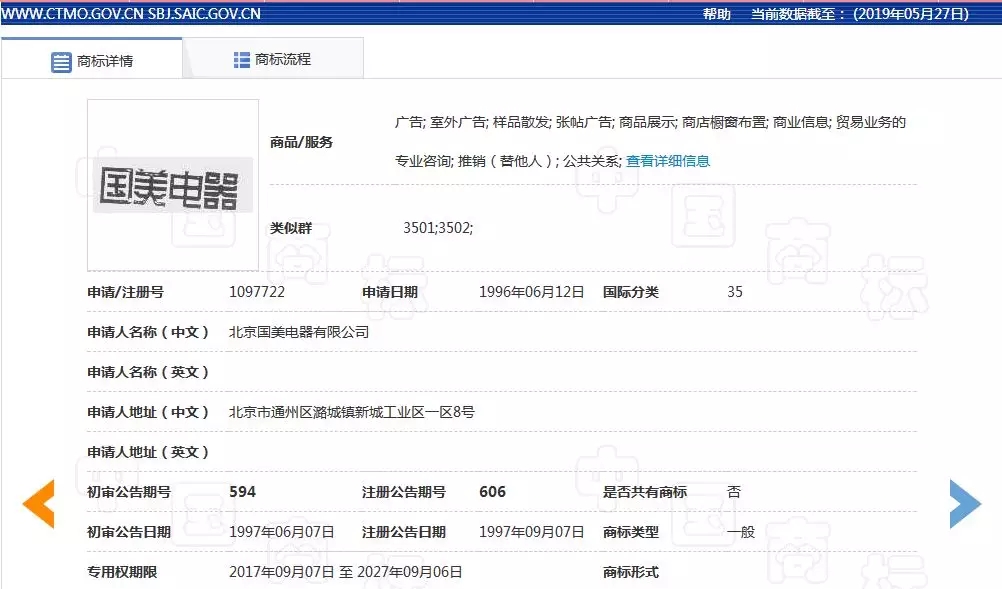
Task: Go to next record with blue arrow
Action: (965, 504)
